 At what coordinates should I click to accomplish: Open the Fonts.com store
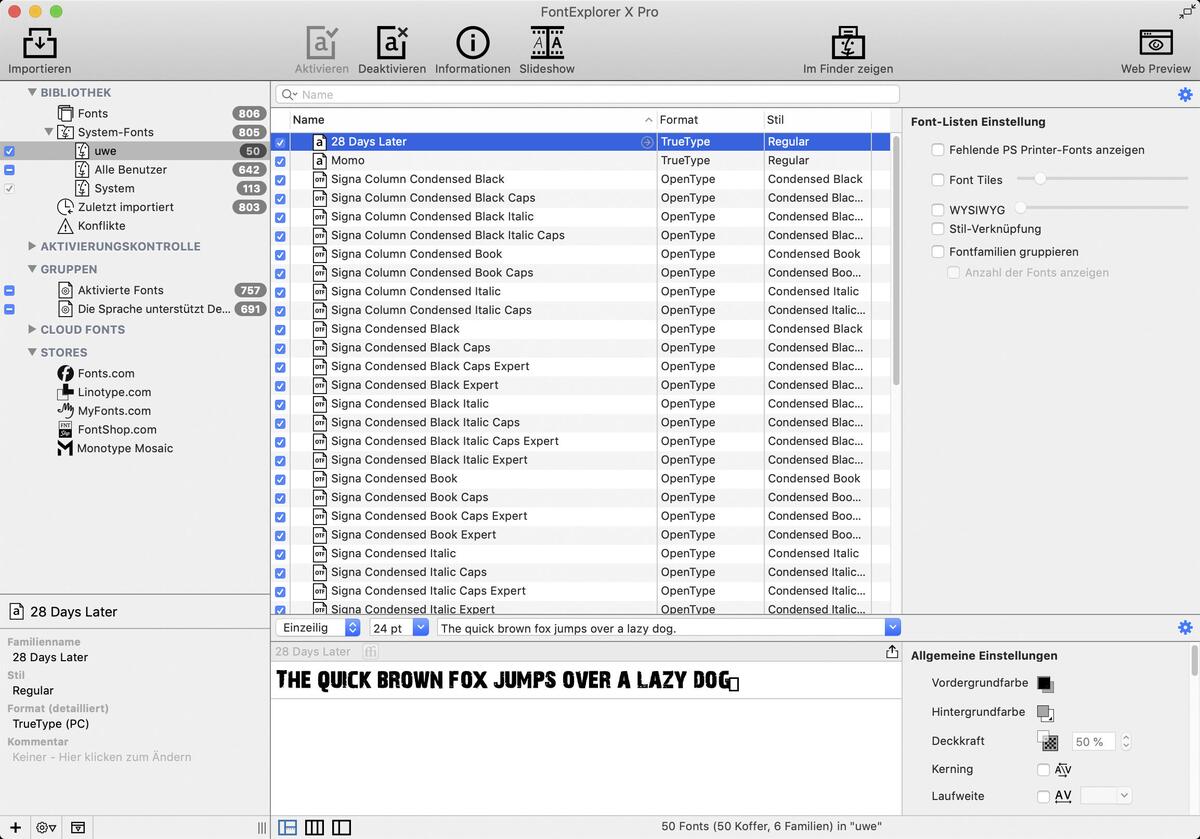(x=105, y=373)
